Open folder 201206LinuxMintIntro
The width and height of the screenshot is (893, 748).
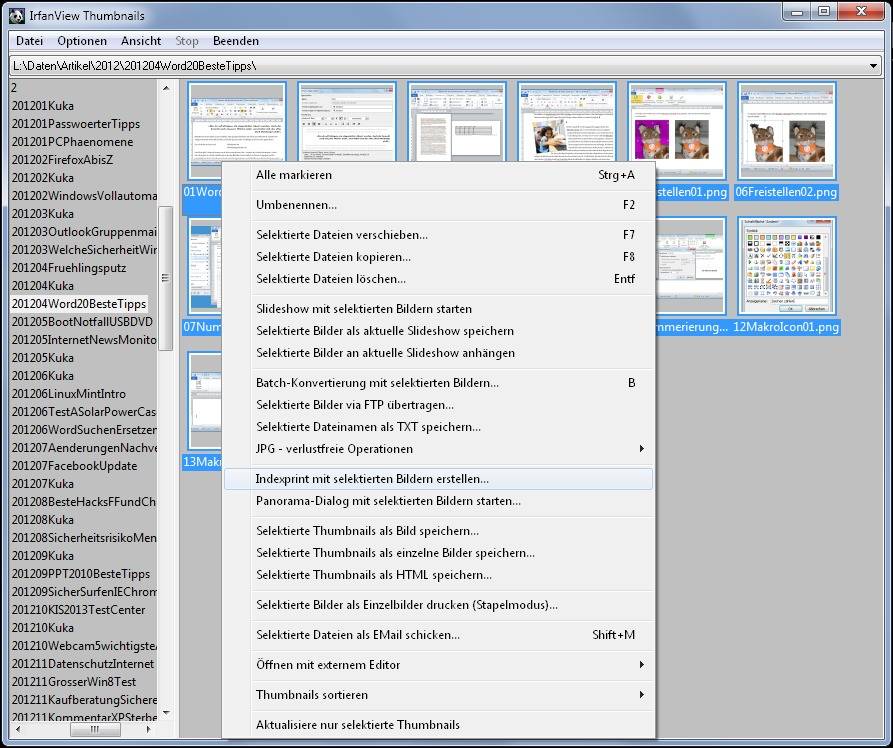click(x=69, y=394)
